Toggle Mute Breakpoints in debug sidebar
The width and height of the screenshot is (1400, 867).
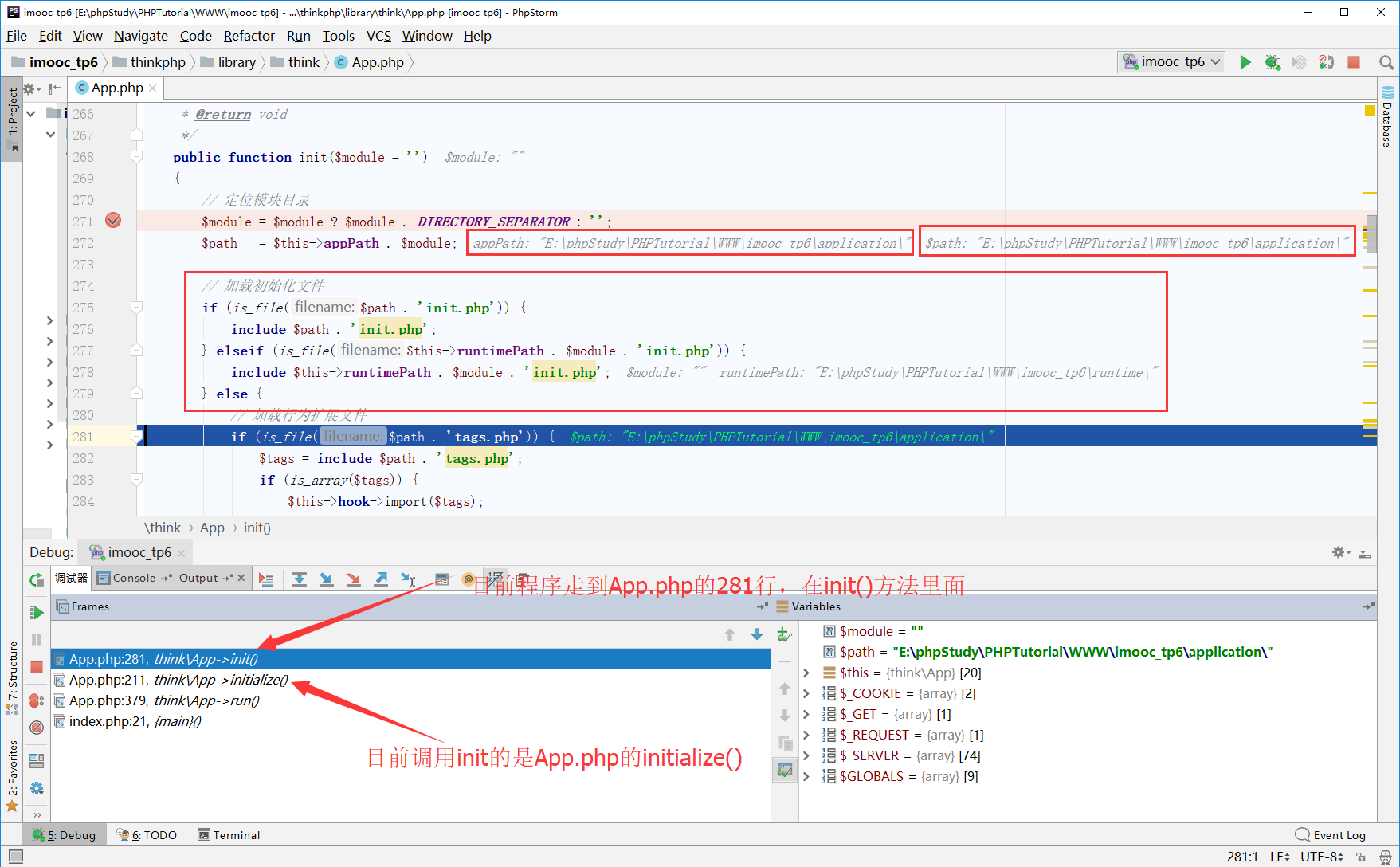(x=37, y=727)
